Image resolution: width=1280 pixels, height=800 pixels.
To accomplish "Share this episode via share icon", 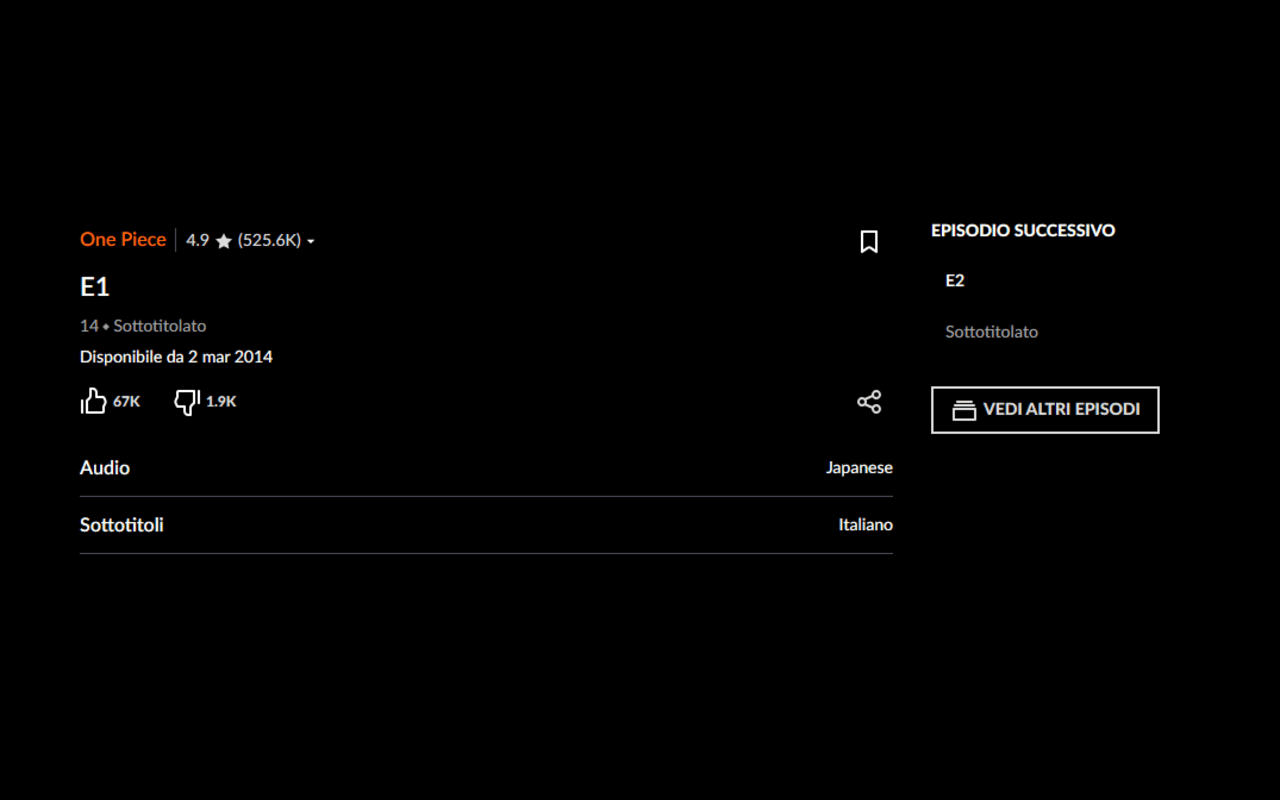I will tap(869, 402).
